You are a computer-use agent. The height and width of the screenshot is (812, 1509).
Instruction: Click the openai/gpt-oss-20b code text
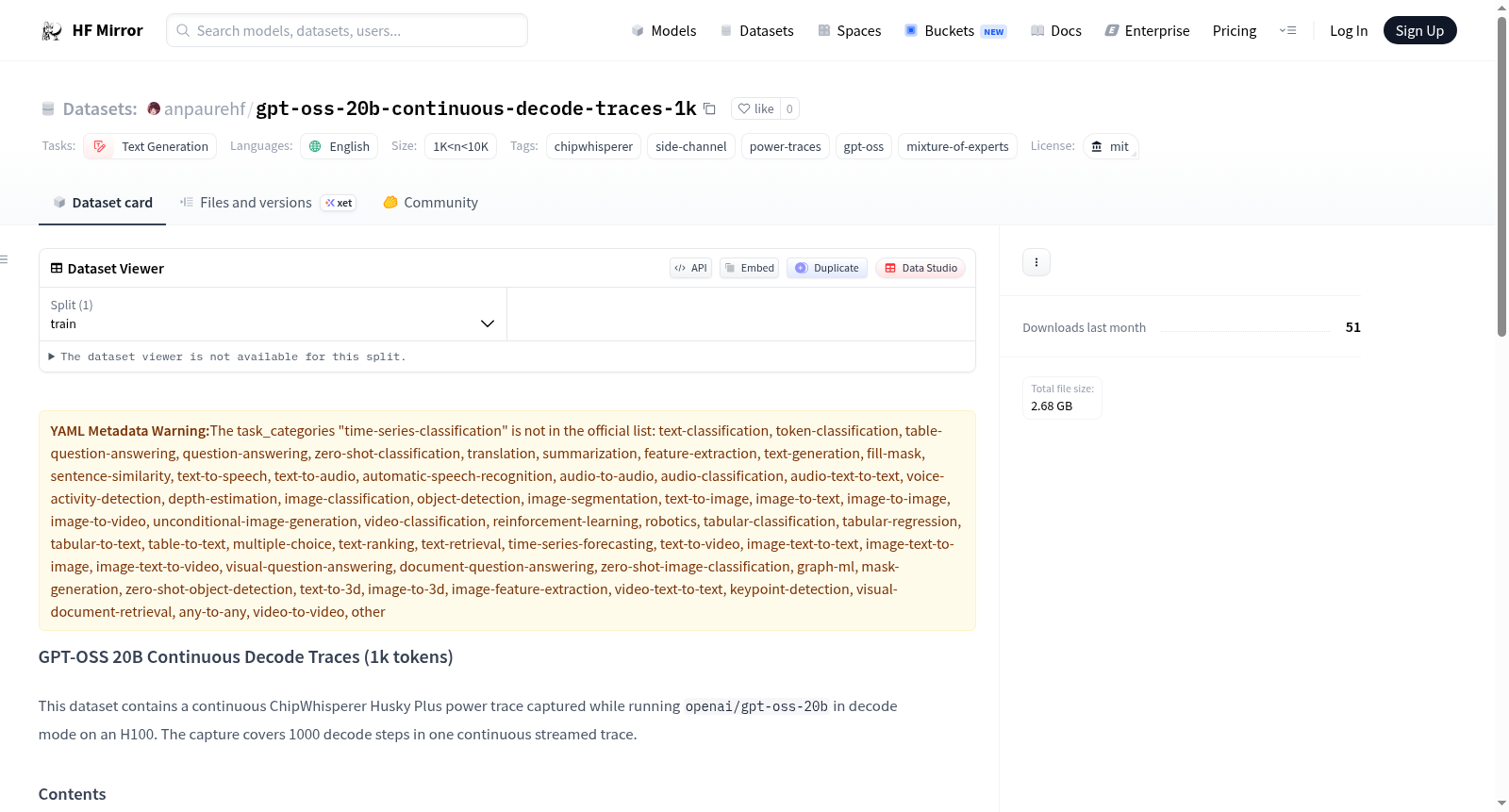coord(756,706)
